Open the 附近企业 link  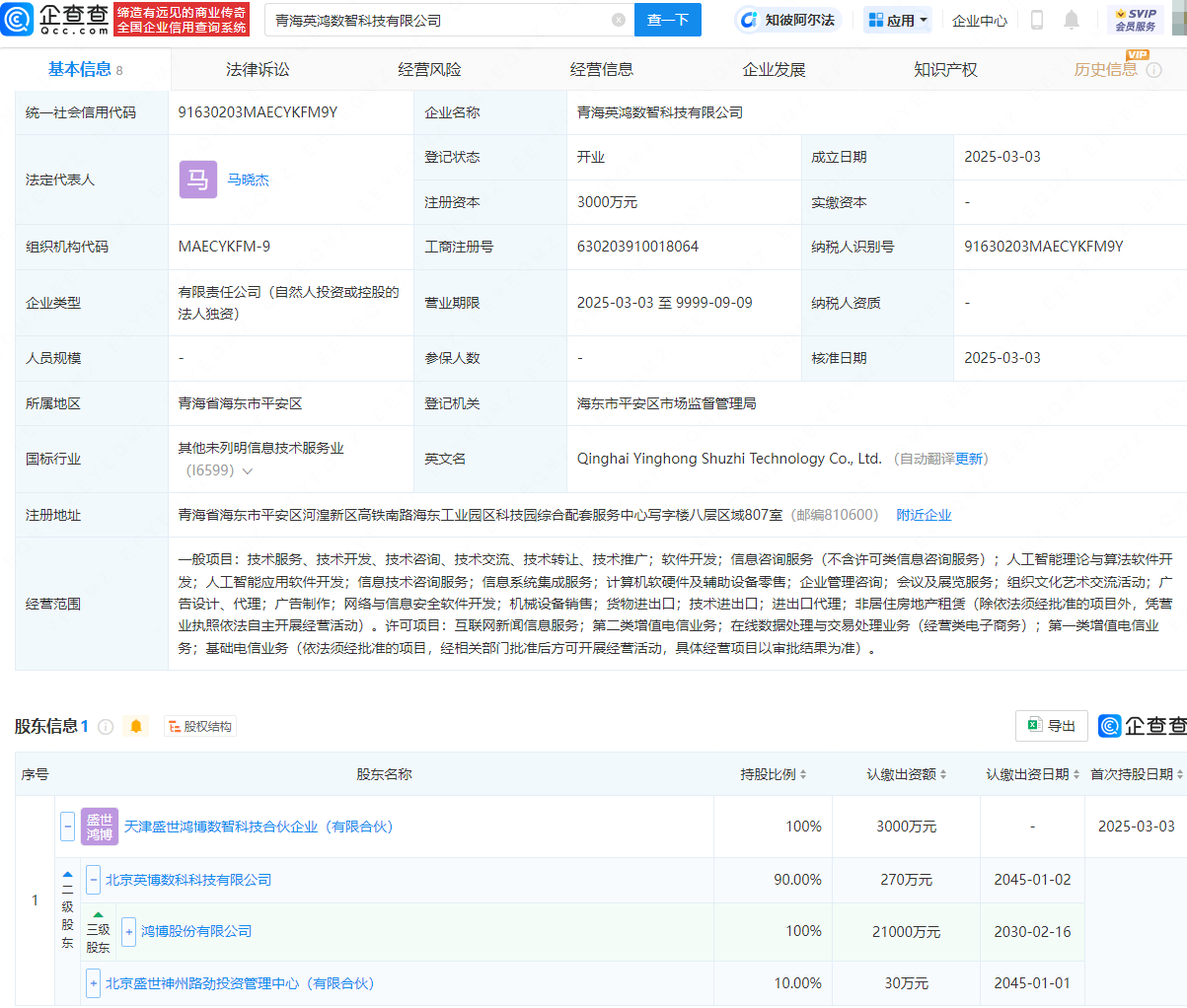[924, 515]
